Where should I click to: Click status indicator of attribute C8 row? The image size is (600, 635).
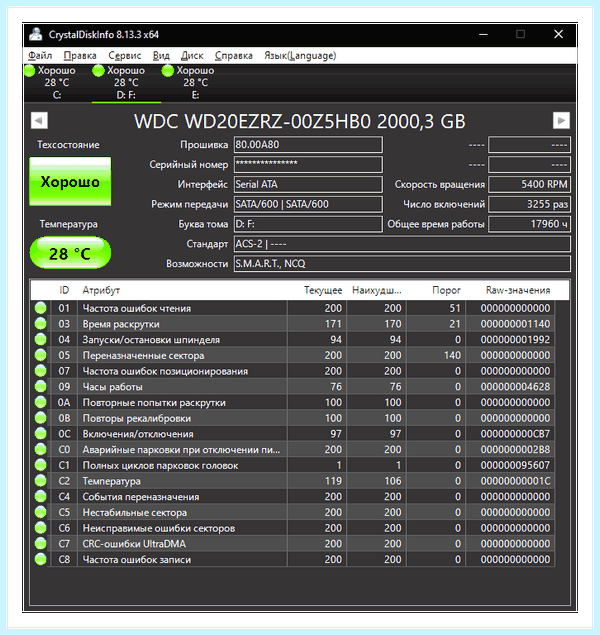[x=40, y=559]
